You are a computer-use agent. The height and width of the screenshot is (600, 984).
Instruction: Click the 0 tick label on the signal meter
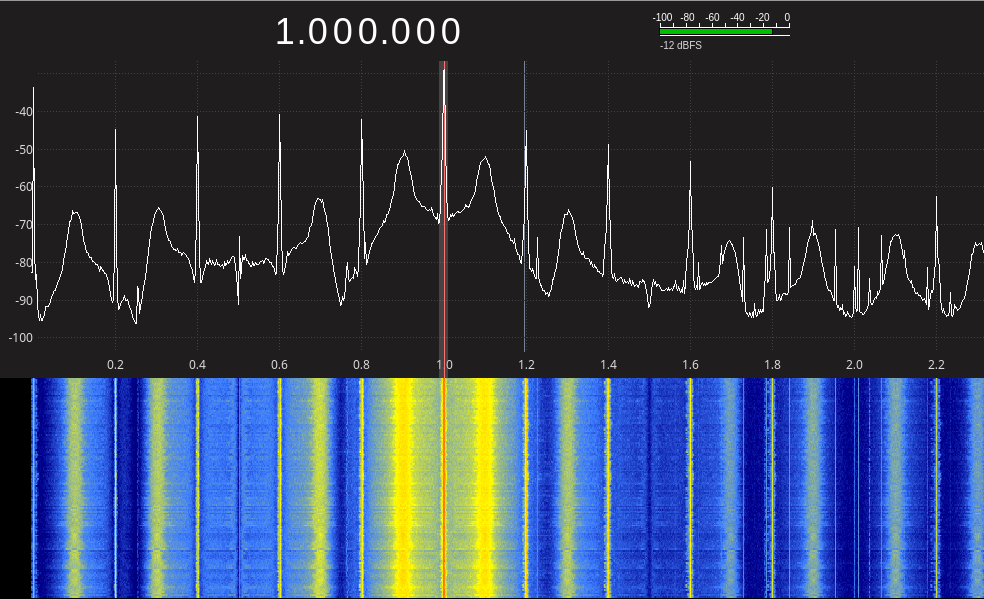point(787,18)
